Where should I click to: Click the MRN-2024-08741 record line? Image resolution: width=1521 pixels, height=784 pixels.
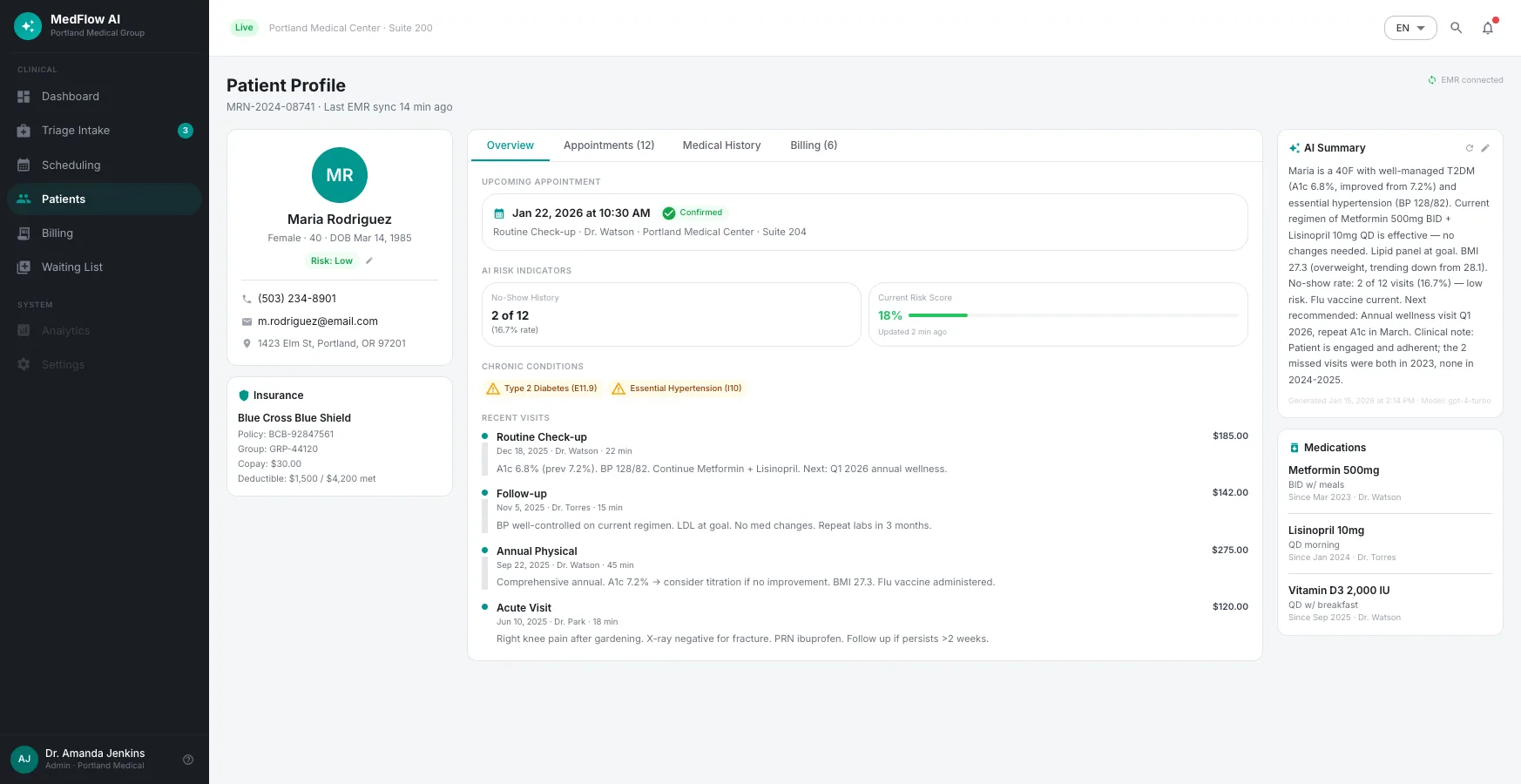tap(339, 107)
